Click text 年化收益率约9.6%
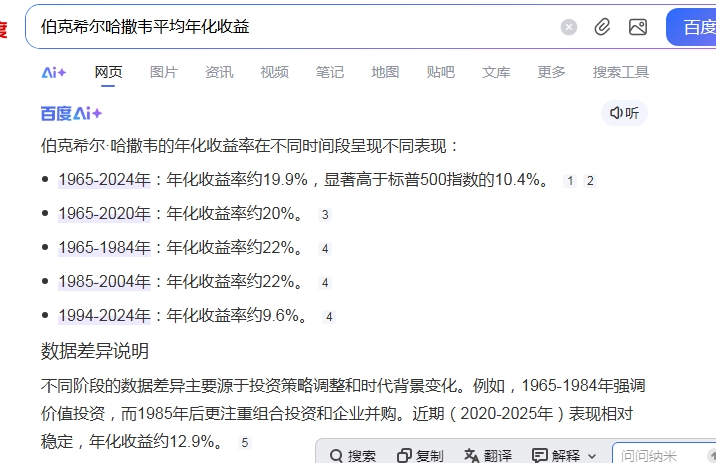Image resolution: width=716 pixels, height=463 pixels. click(232, 316)
